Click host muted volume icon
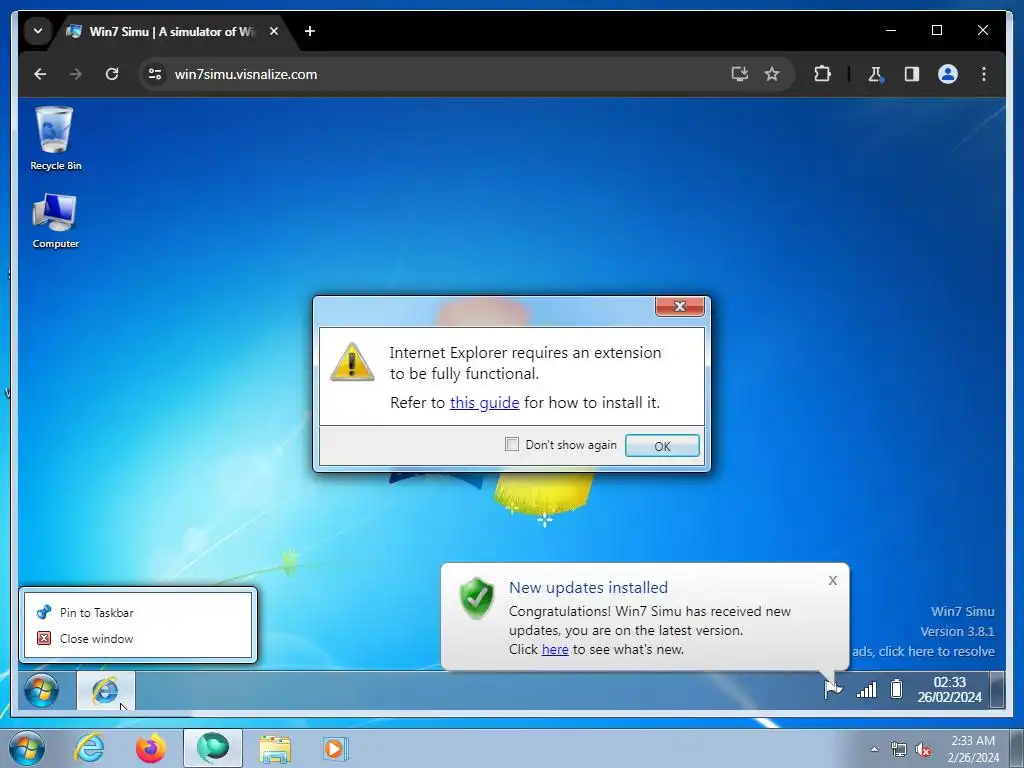 [923, 749]
